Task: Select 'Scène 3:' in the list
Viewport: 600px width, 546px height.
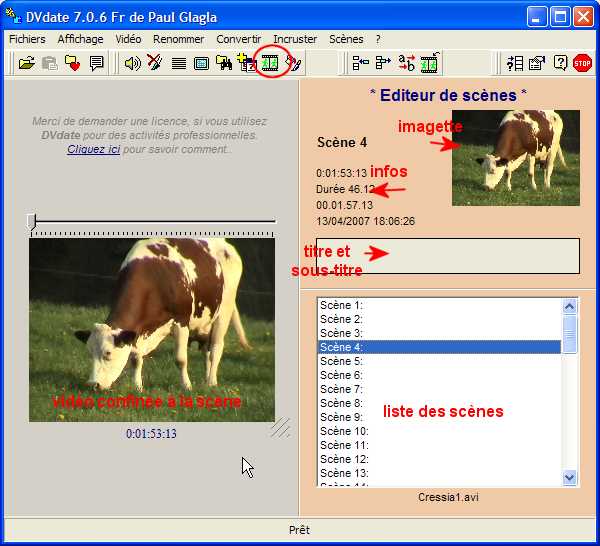Action: click(x=439, y=333)
